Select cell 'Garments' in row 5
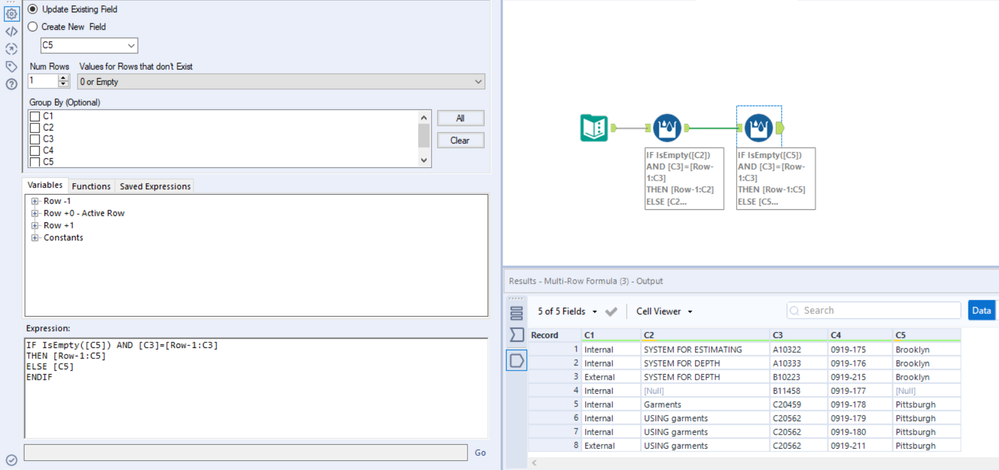Image resolution: width=999 pixels, height=470 pixels. [x=705, y=404]
